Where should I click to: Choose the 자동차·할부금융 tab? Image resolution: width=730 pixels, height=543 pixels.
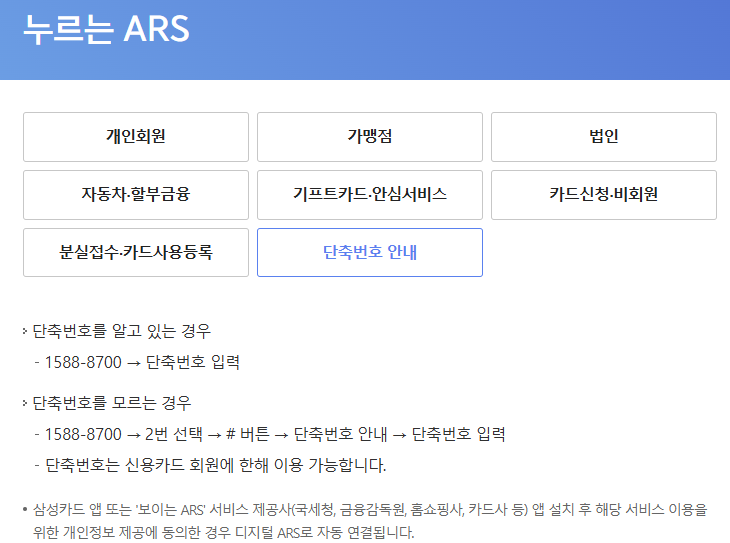tap(136, 195)
